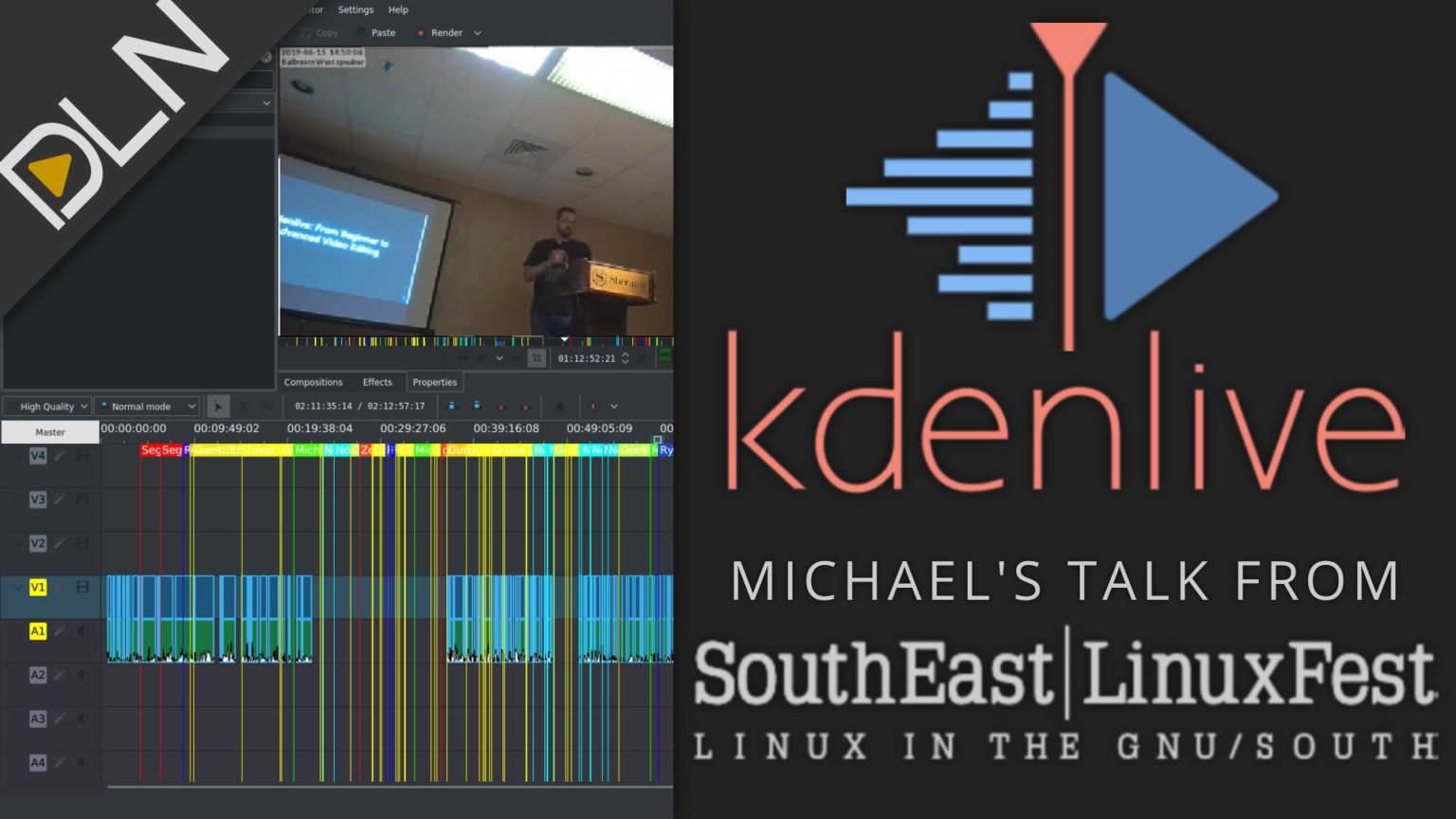Viewport: 1456px width, 819px height.
Task: Hide video on the V1 track
Action: [82, 587]
